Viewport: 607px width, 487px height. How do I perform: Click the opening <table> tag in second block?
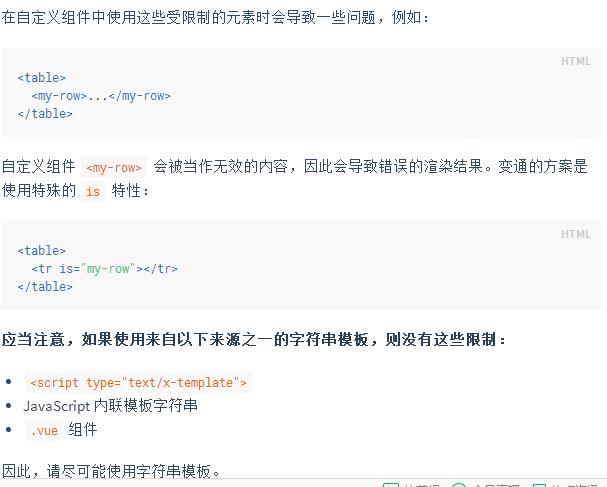42,251
